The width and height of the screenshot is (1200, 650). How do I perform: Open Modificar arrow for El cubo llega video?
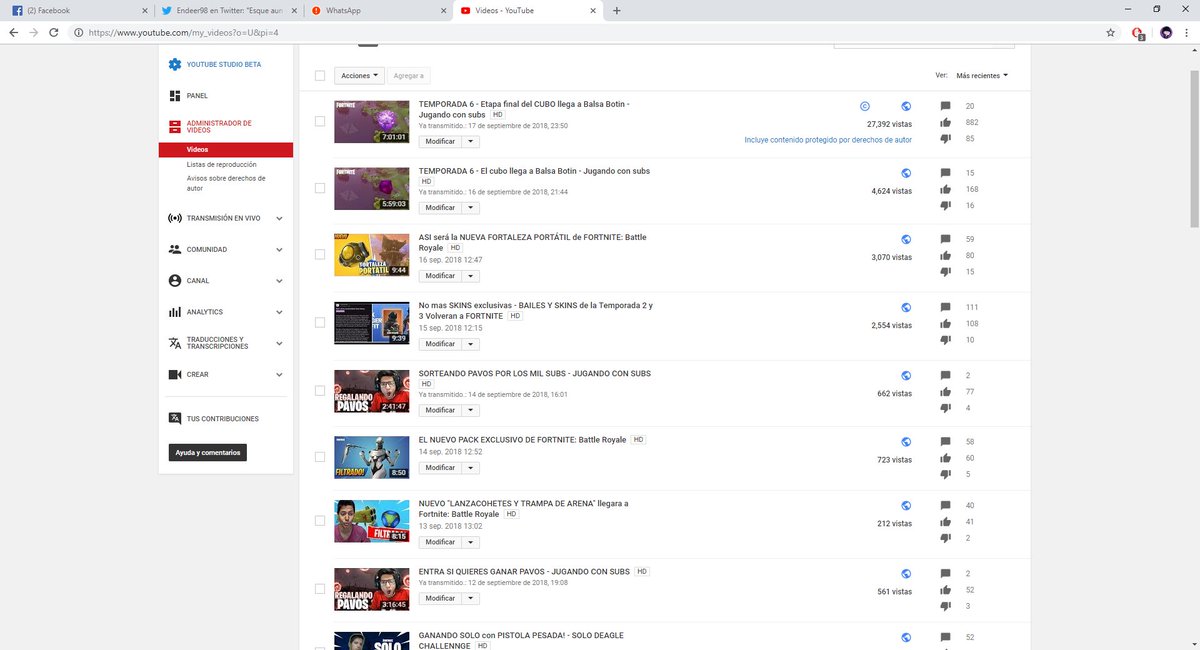[x=470, y=208]
